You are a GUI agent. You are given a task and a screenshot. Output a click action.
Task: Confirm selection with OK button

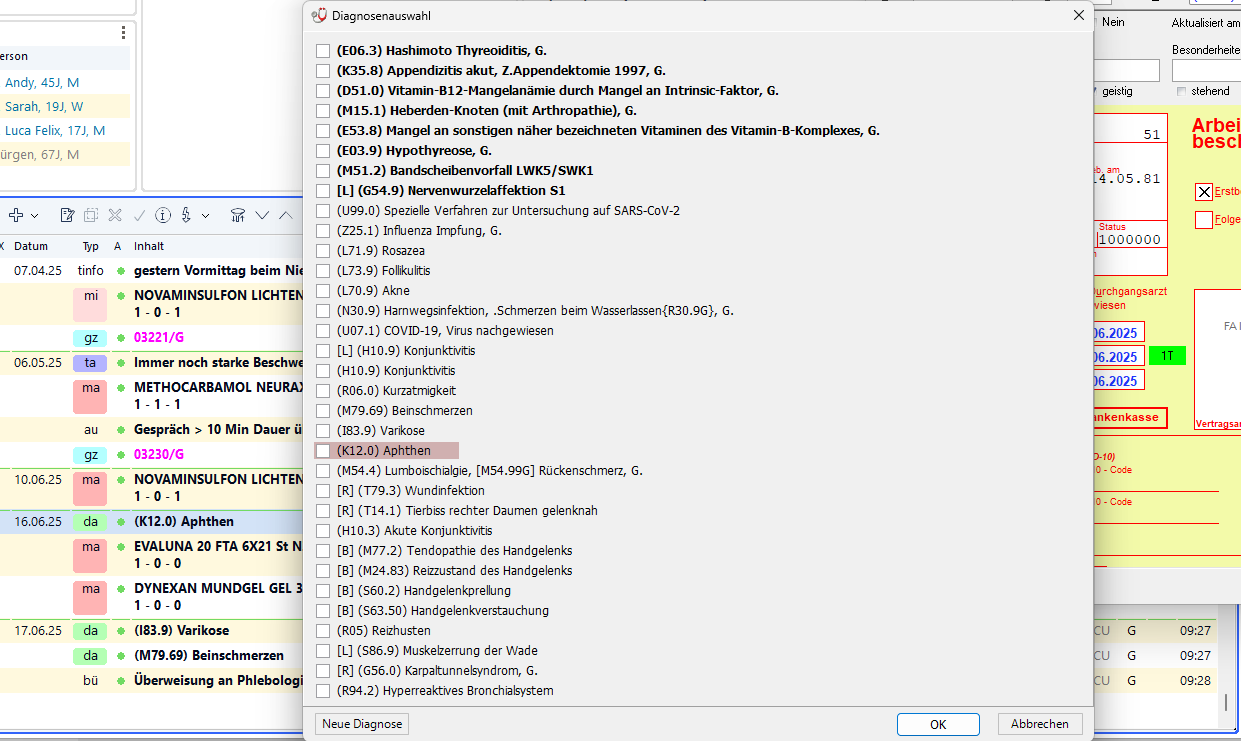(x=938, y=724)
